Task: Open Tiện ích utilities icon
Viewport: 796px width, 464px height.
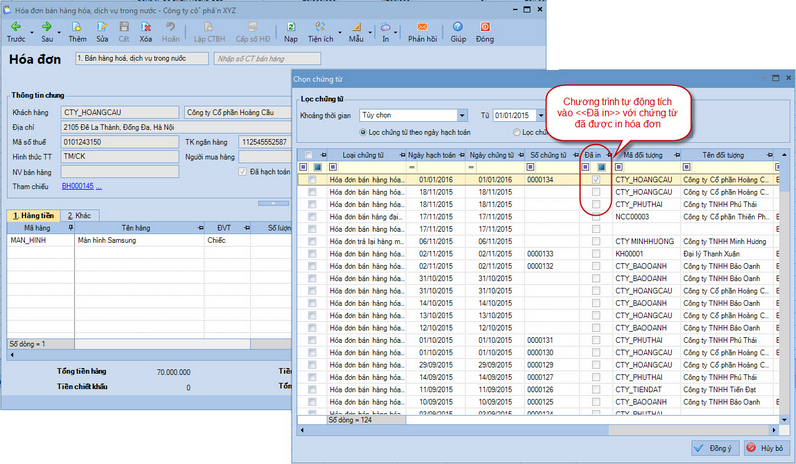Action: coord(320,27)
